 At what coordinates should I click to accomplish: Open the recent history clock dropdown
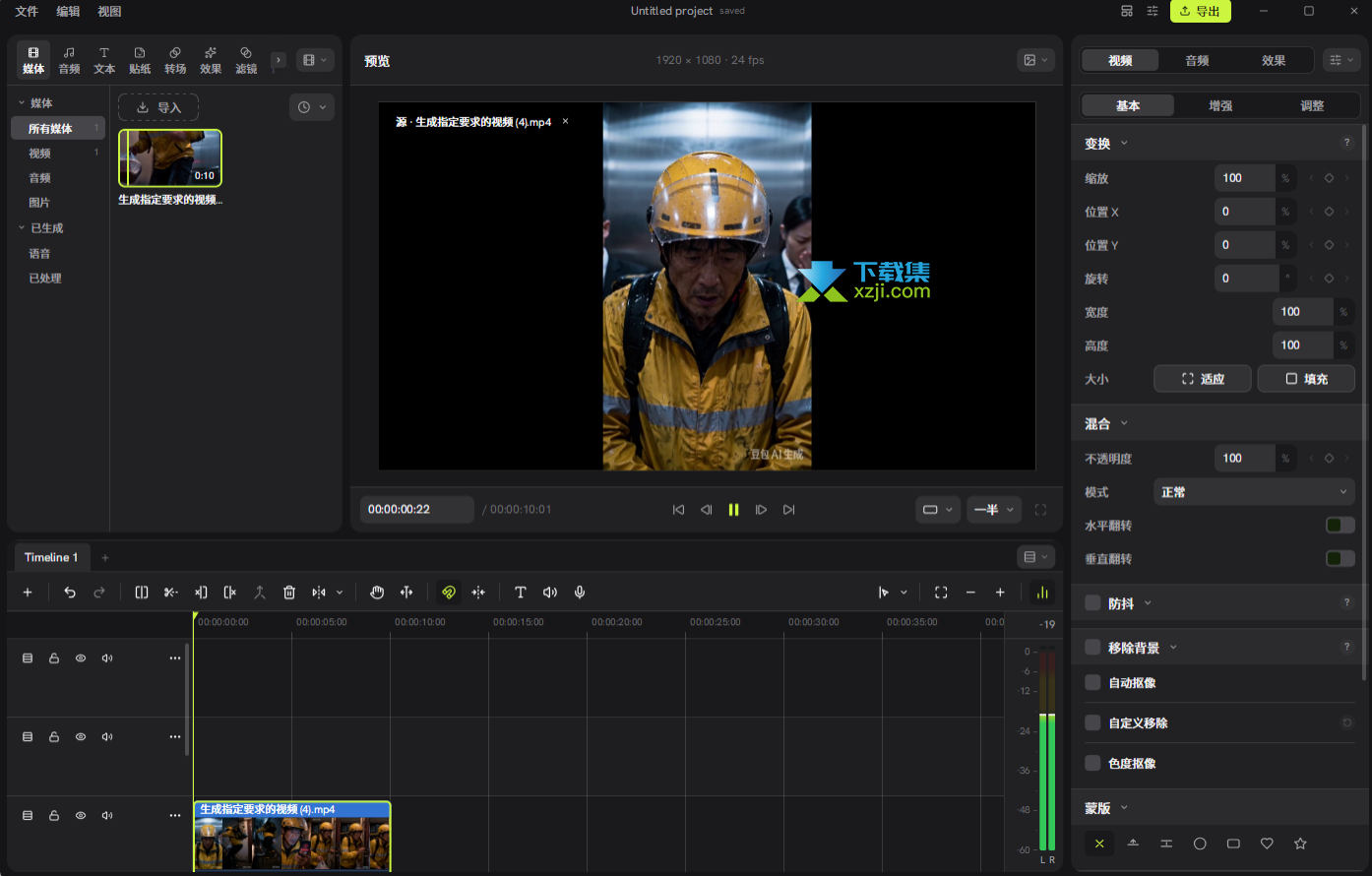(312, 107)
